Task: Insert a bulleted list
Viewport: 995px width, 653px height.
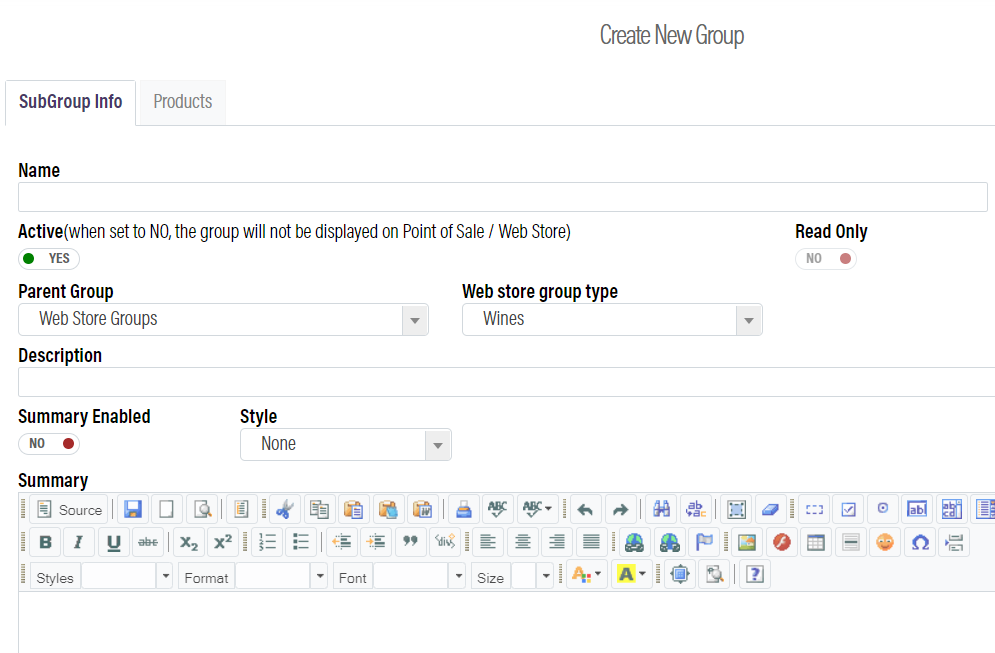Action: coord(301,543)
